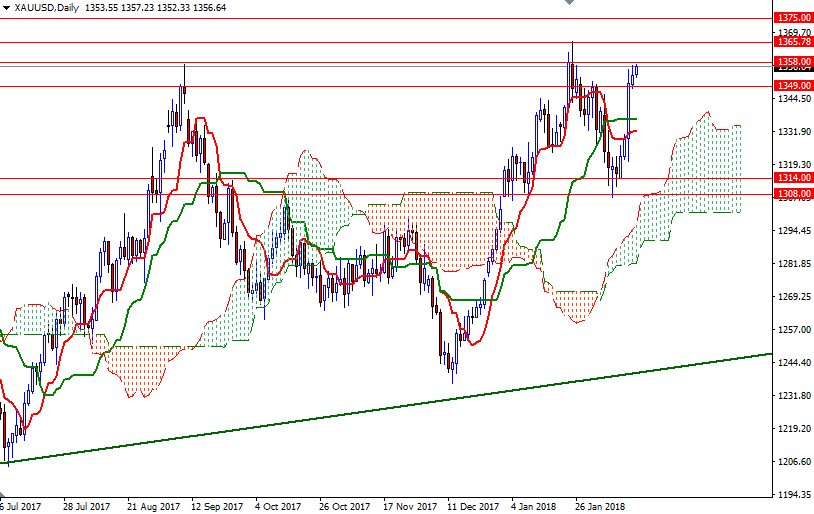
Task: Click the 1331.90 value on price axis
Action: [x=794, y=132]
